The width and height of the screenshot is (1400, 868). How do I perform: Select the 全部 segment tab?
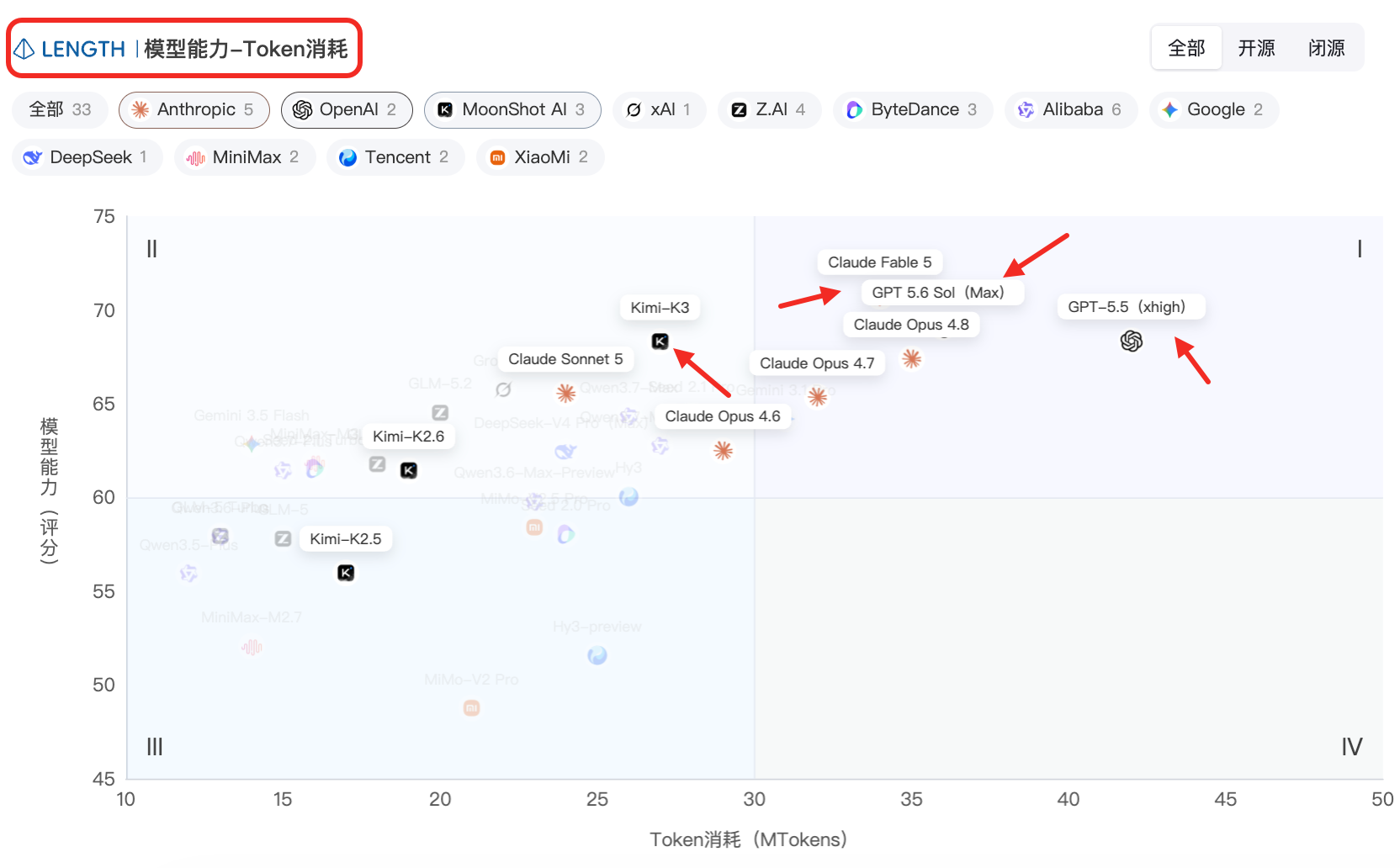tap(1186, 48)
